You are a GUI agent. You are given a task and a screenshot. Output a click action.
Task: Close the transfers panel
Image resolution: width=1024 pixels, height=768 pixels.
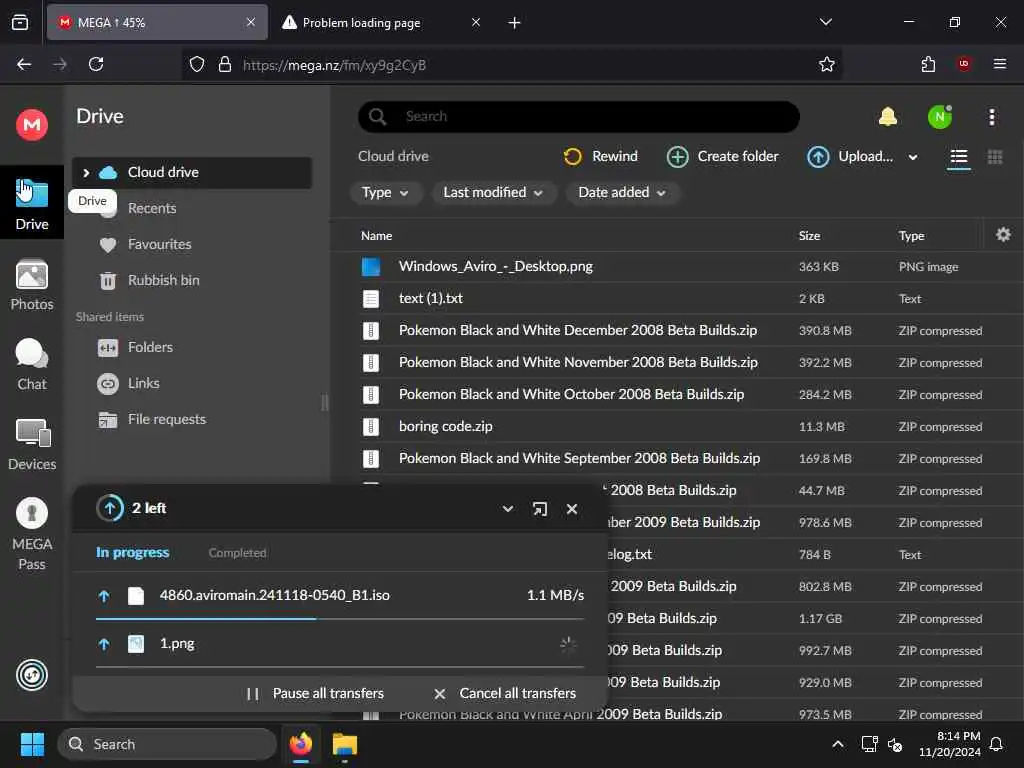[571, 509]
